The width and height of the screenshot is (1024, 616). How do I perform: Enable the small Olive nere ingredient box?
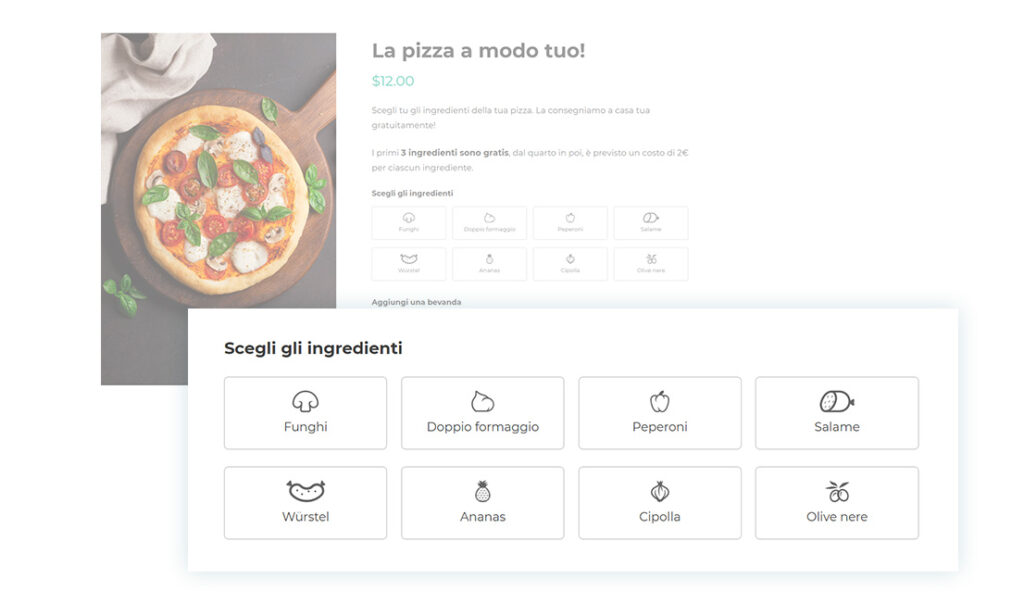650,264
